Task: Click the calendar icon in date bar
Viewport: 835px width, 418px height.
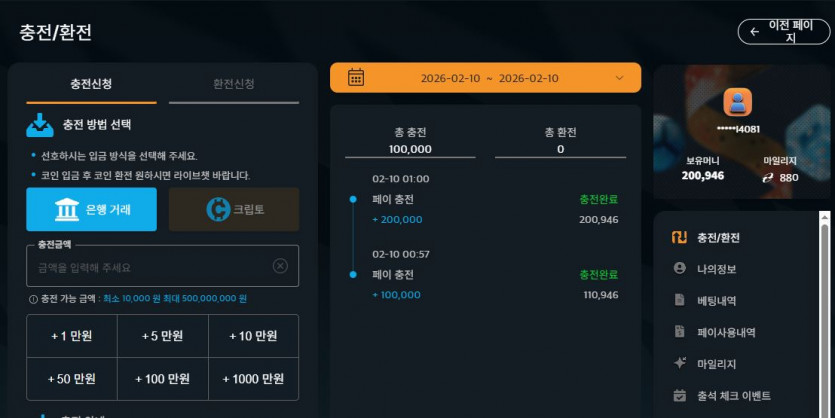Action: 356,78
